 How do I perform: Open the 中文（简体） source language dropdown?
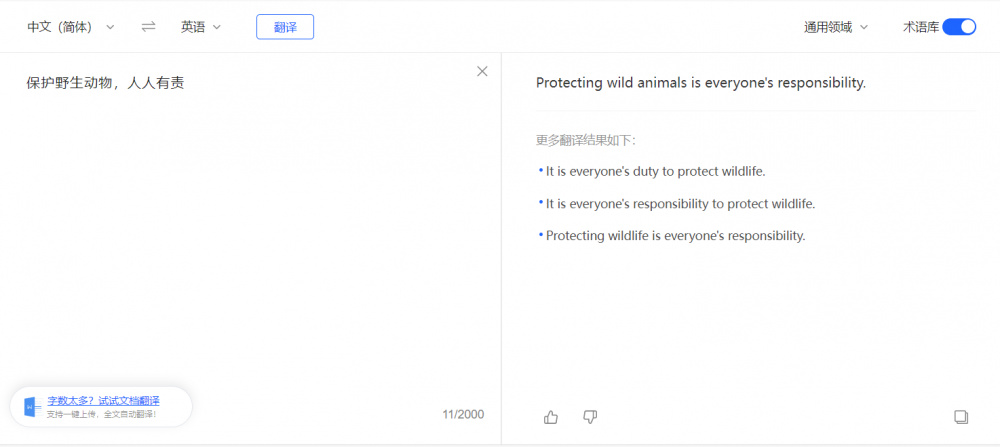coord(70,27)
